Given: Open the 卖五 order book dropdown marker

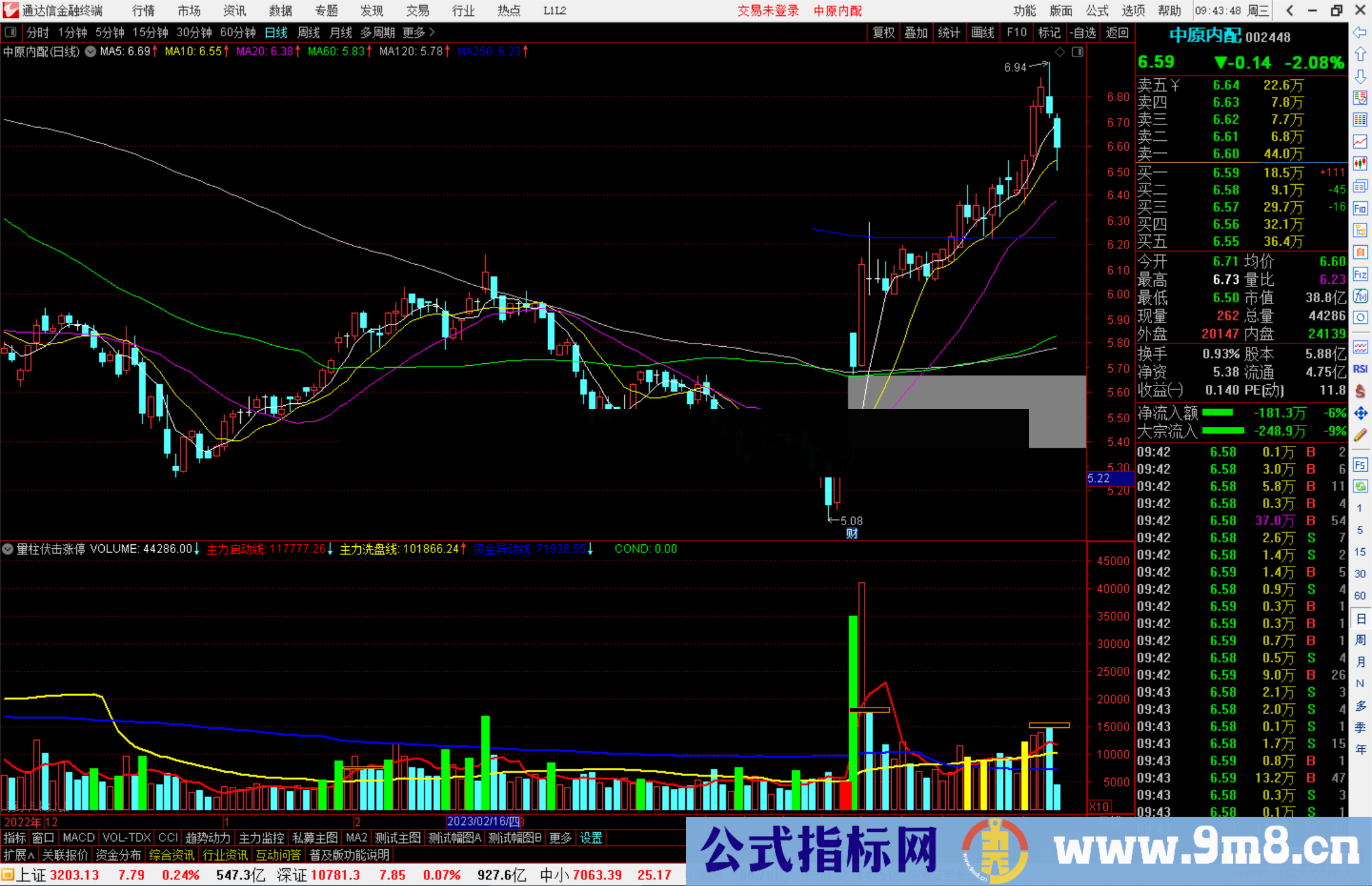Looking at the screenshot, I should (x=1175, y=85).
